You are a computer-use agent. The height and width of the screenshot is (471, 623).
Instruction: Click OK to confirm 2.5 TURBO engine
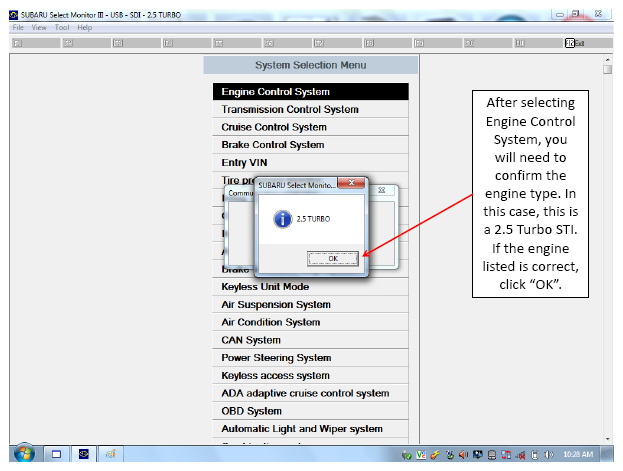[x=333, y=258]
